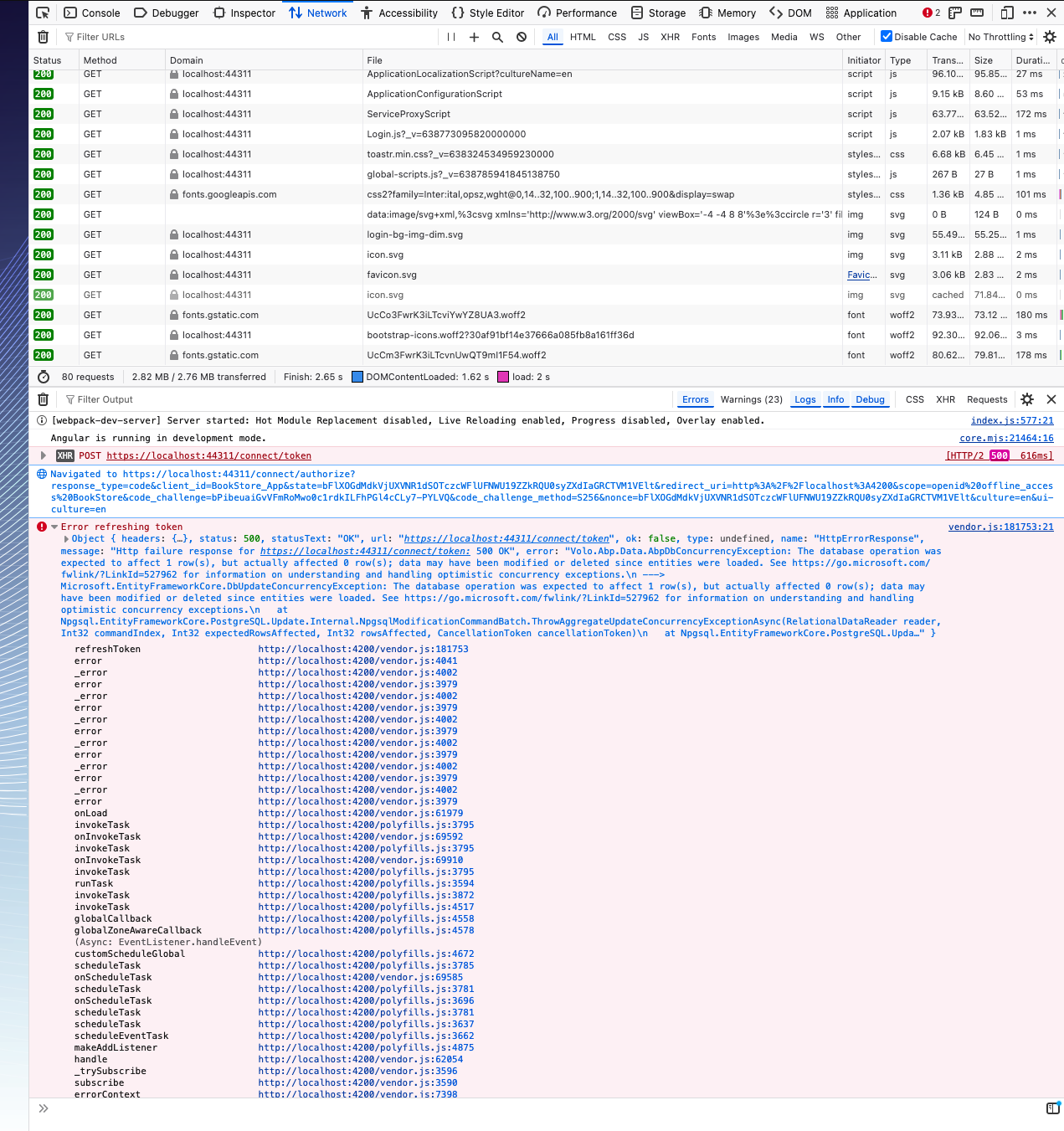Open network settings gear

(1050, 37)
